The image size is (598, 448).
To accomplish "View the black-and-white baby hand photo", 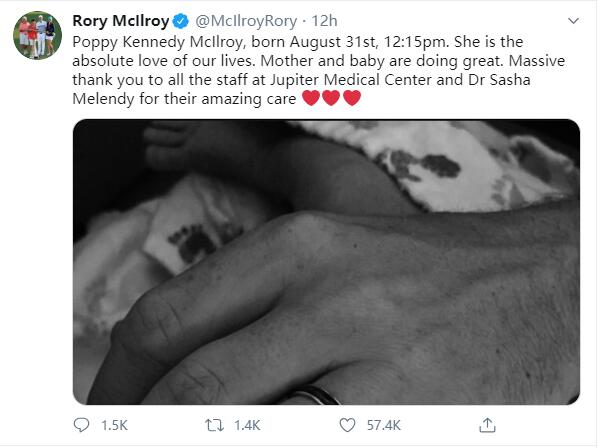I will [x=326, y=262].
